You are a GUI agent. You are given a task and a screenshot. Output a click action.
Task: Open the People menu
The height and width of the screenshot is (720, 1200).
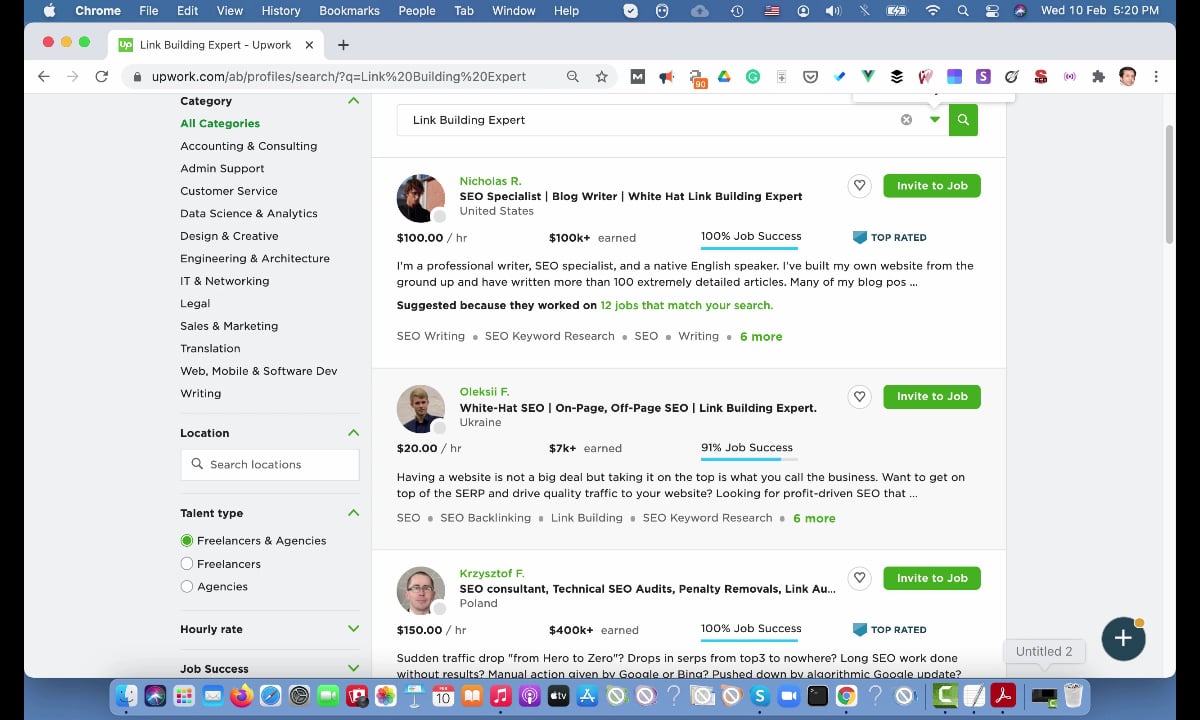(417, 11)
